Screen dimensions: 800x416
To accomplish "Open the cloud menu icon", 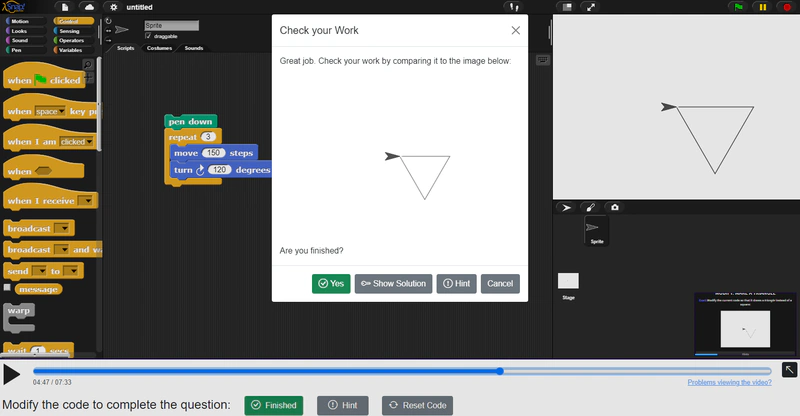I will click(x=87, y=7).
